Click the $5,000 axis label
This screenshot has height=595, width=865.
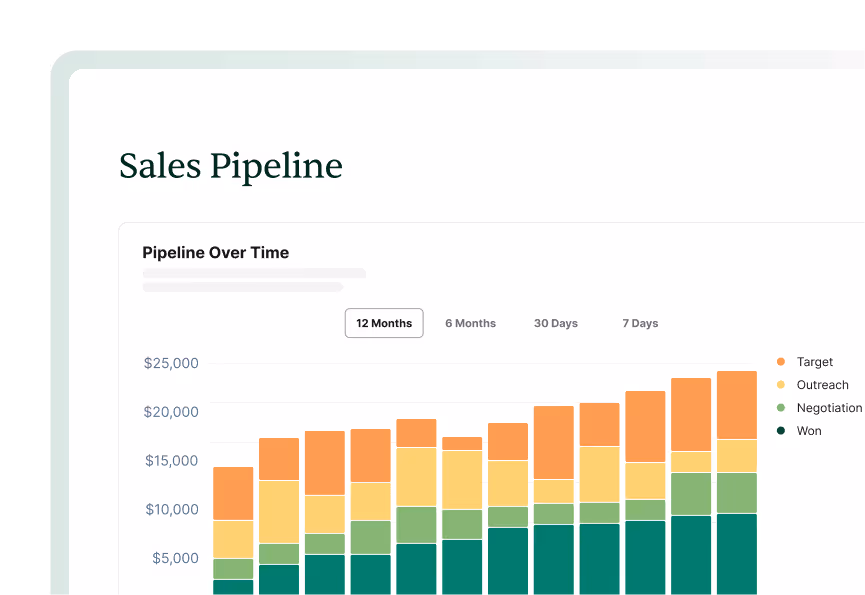click(x=175, y=558)
